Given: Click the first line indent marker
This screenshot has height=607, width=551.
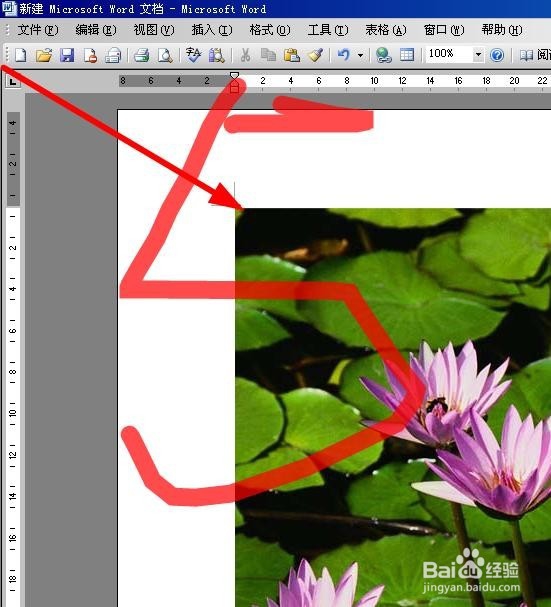Looking at the screenshot, I should click(234, 75).
